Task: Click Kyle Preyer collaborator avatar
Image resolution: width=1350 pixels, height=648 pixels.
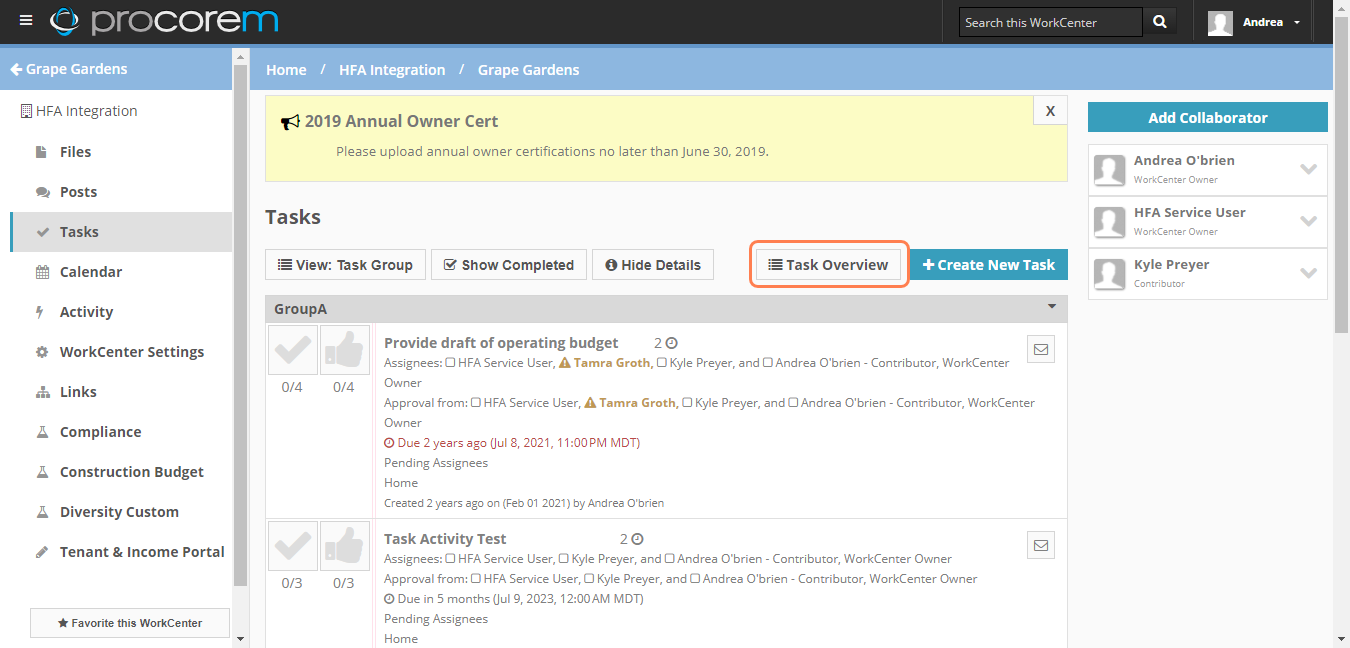Action: coord(1110,274)
